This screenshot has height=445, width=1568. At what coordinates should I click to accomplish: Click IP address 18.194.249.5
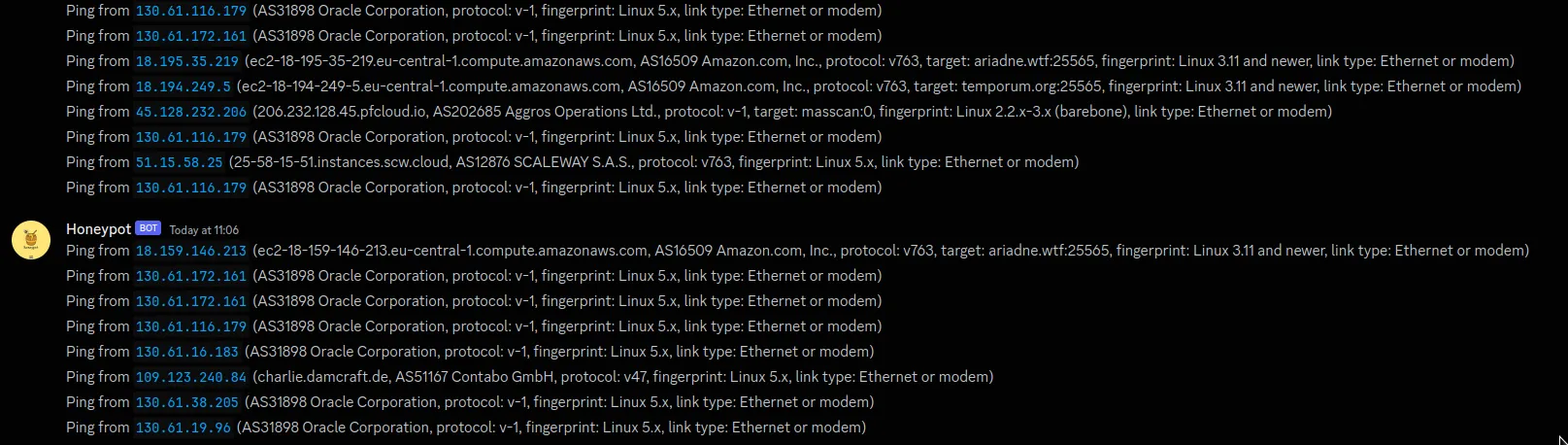point(183,86)
